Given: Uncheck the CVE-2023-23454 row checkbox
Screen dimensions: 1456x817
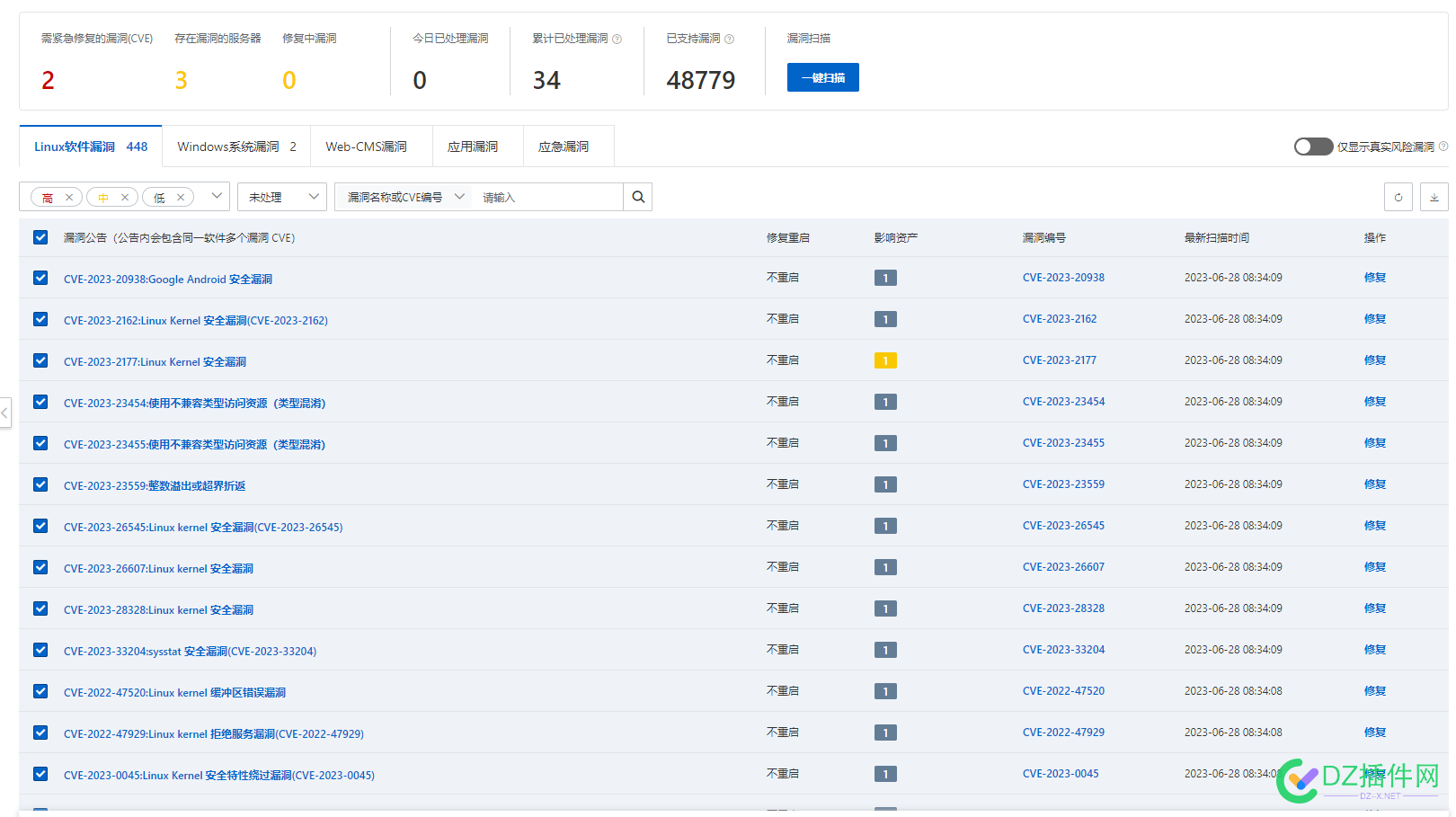Looking at the screenshot, I should (40, 402).
